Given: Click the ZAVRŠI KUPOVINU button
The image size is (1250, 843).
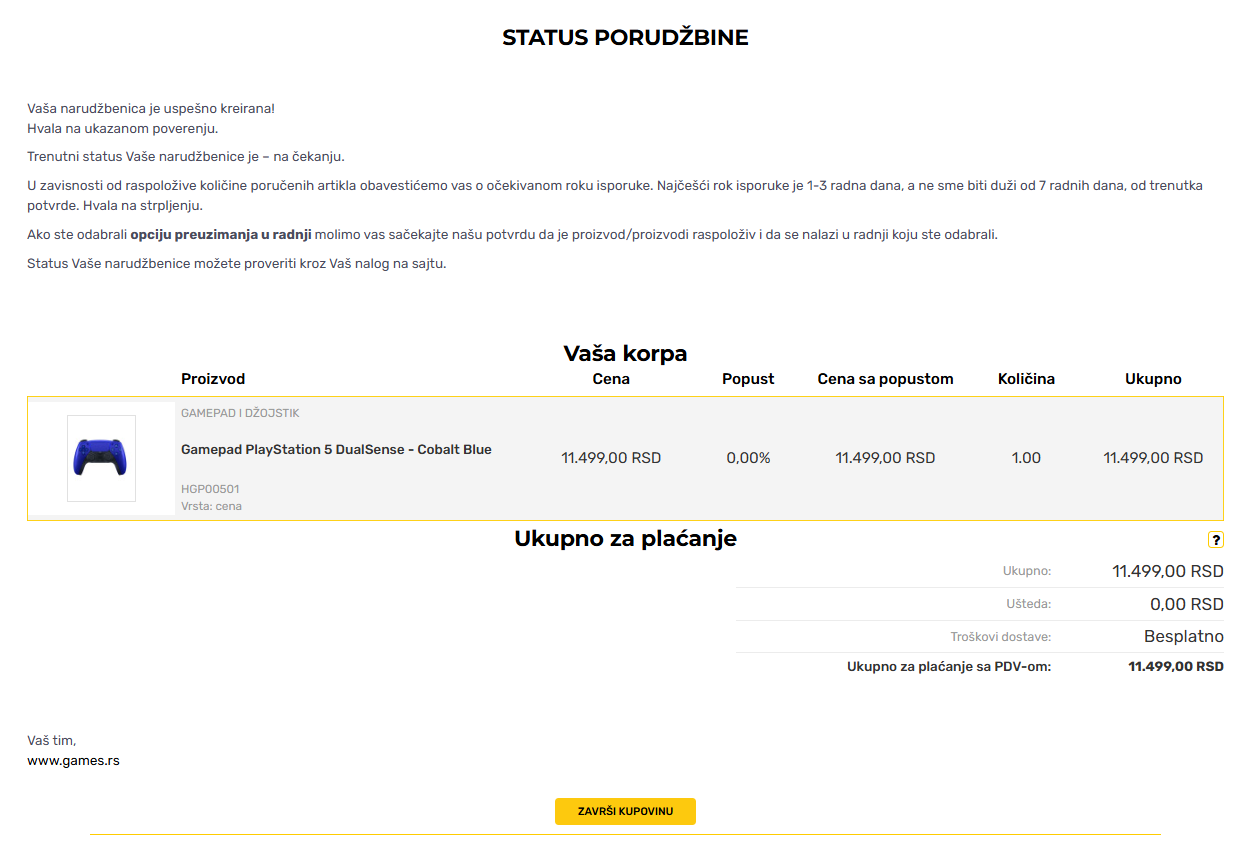Looking at the screenshot, I should point(625,811).
